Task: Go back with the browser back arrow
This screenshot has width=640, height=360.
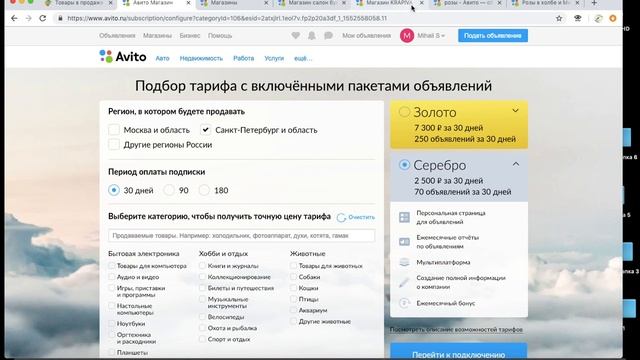Action: (x=14, y=18)
